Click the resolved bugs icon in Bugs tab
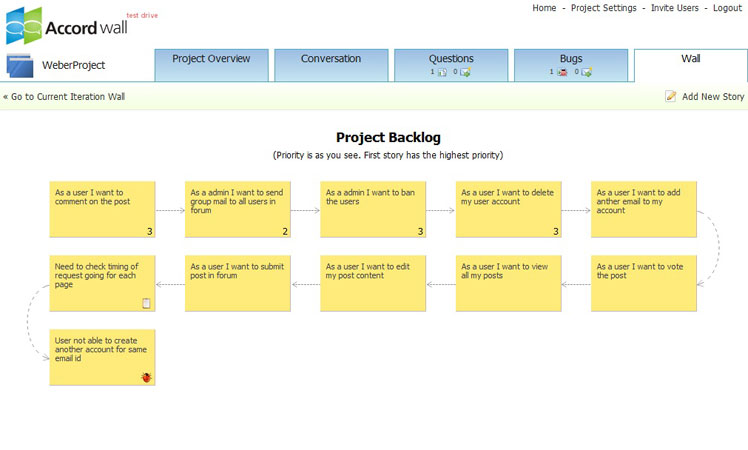This screenshot has width=748, height=450. point(586,72)
